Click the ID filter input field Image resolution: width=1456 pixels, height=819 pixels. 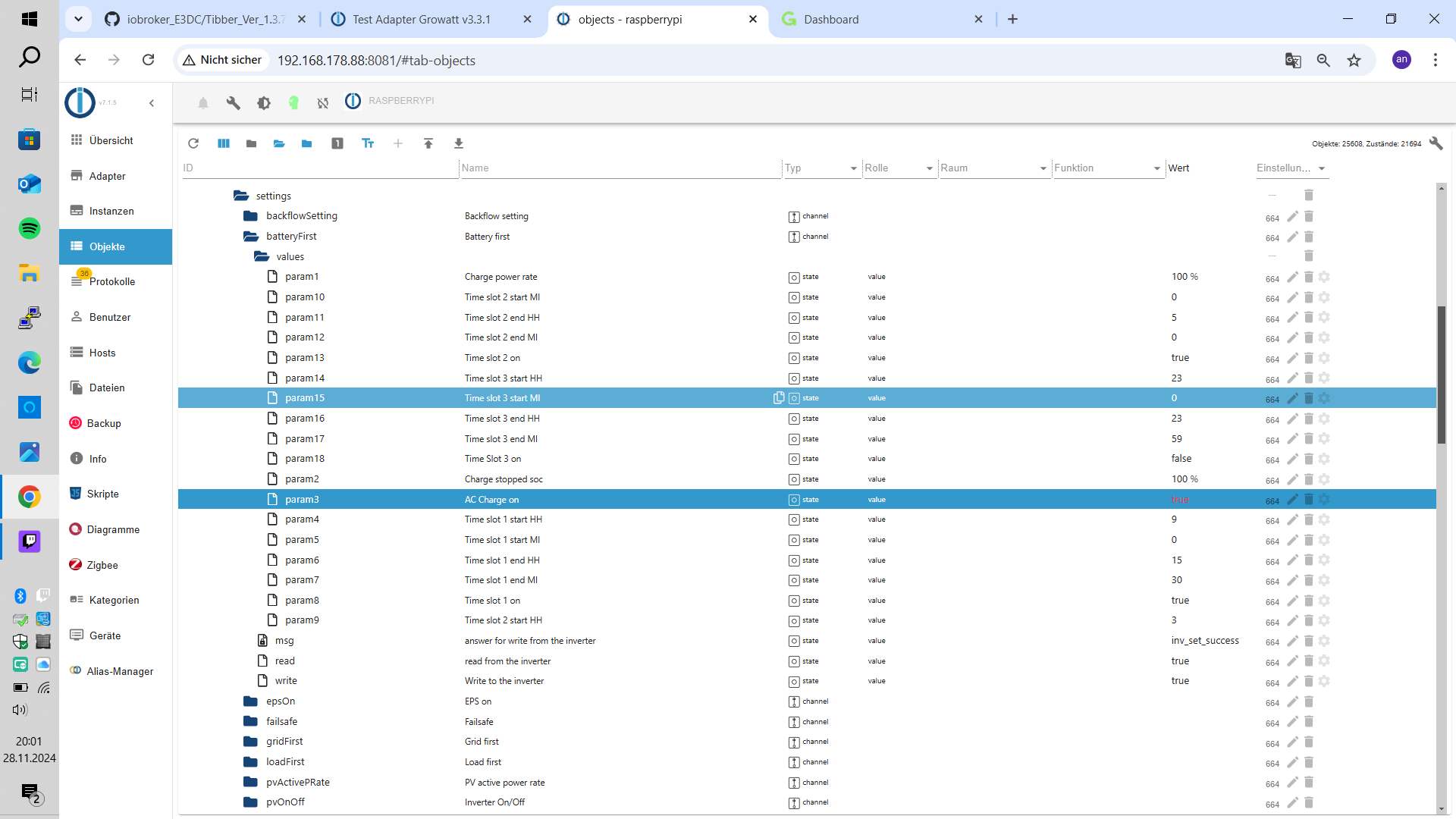point(318,168)
